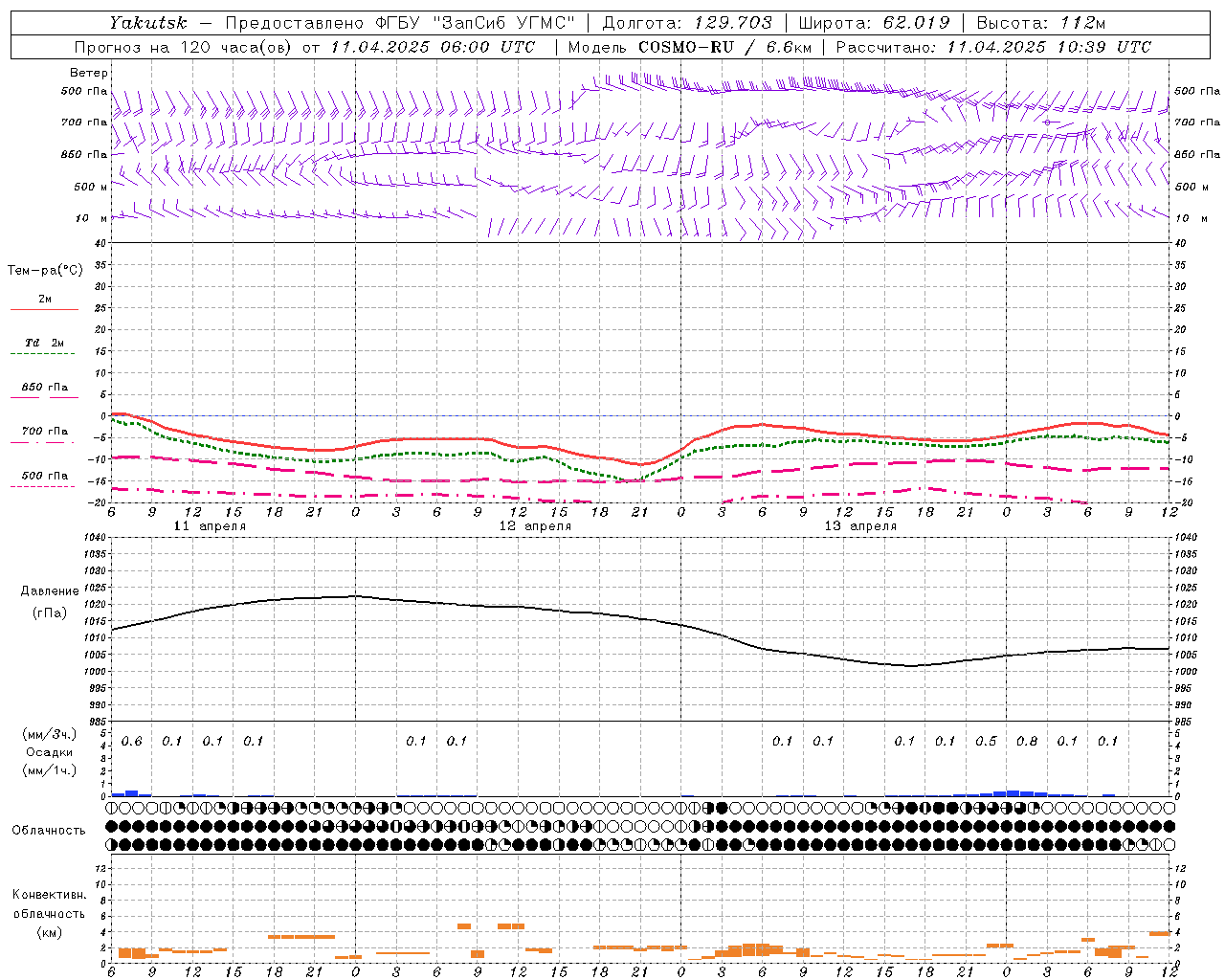Click the Модель COSMO-RU / 6.6км label

[689, 47]
